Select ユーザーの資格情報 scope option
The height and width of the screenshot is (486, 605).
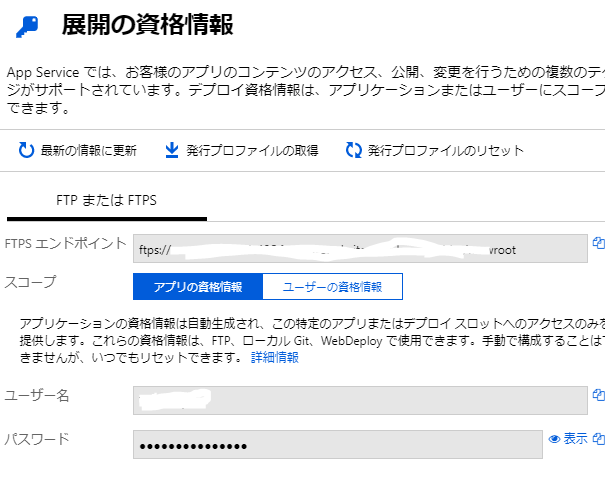(333, 287)
